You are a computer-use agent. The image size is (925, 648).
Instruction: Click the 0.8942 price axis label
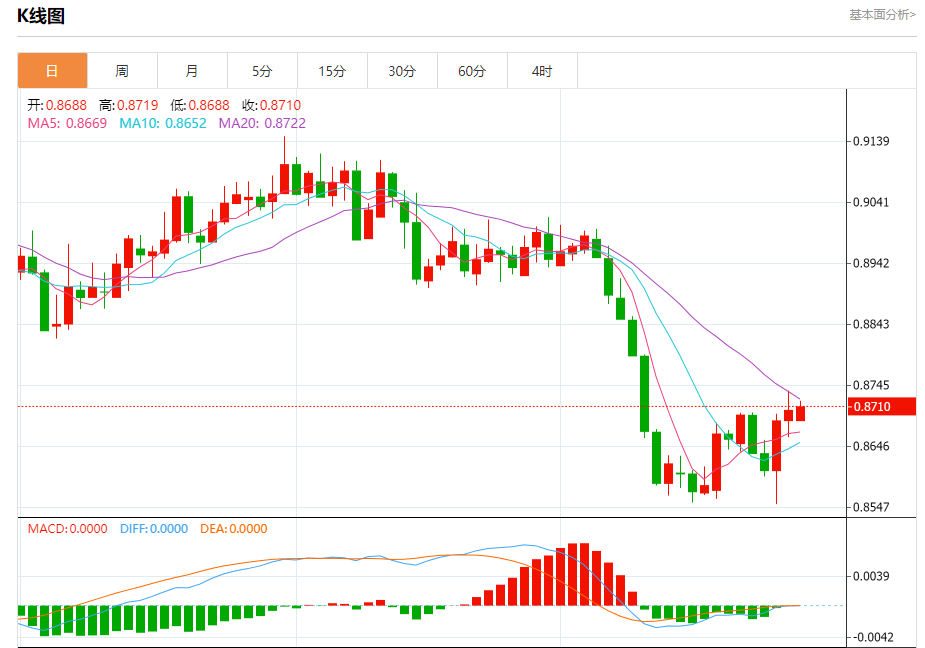871,263
